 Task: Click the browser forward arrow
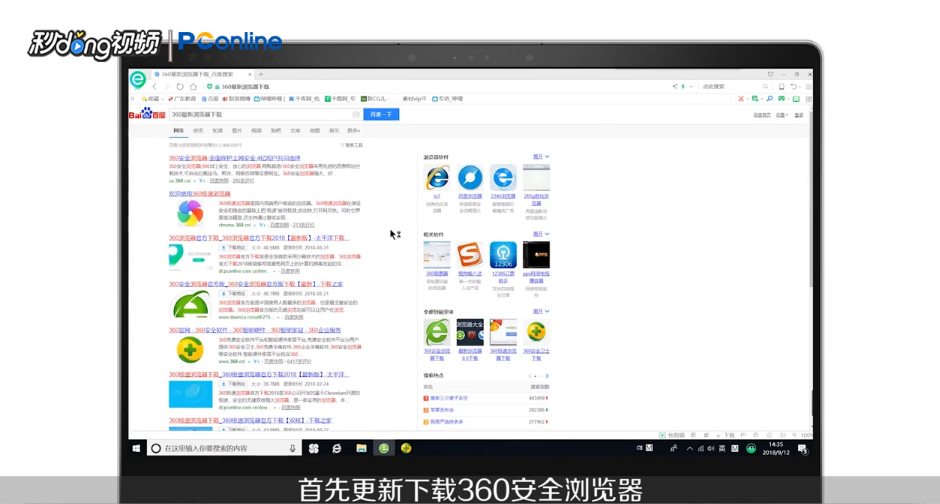click(167, 86)
